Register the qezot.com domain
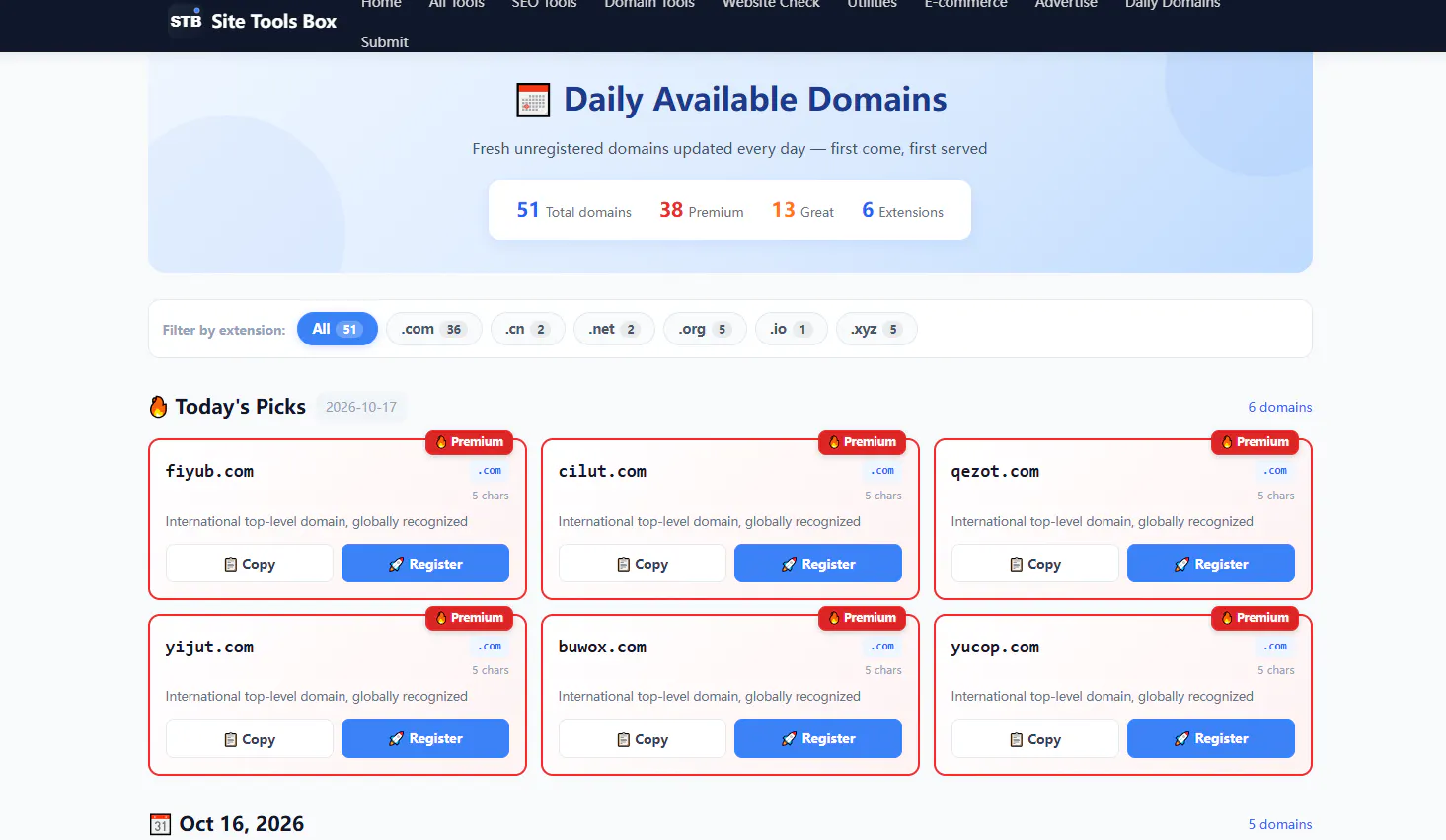The height and width of the screenshot is (840, 1446). tap(1211, 564)
